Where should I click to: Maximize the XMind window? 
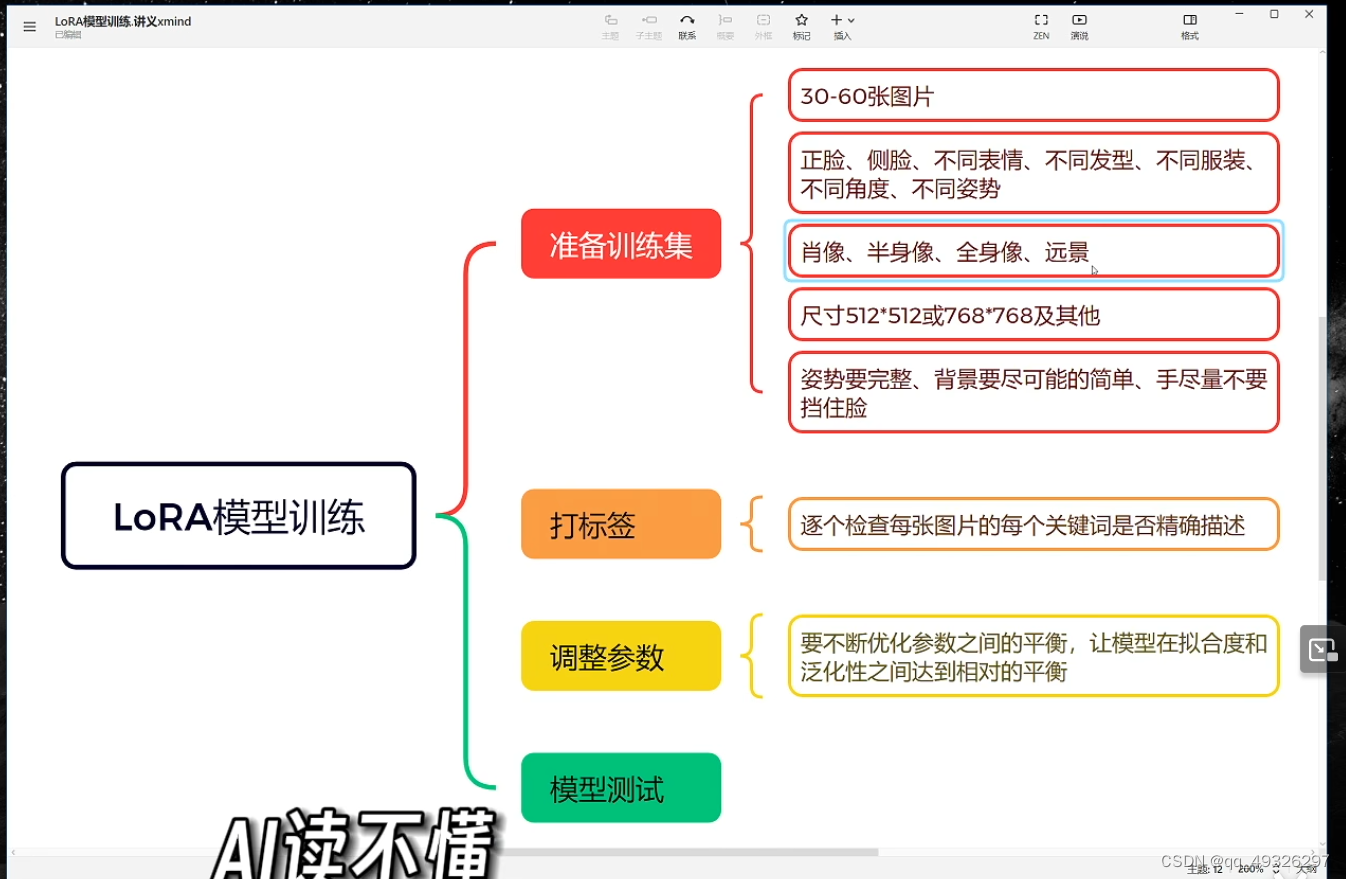pyautogui.click(x=1274, y=14)
